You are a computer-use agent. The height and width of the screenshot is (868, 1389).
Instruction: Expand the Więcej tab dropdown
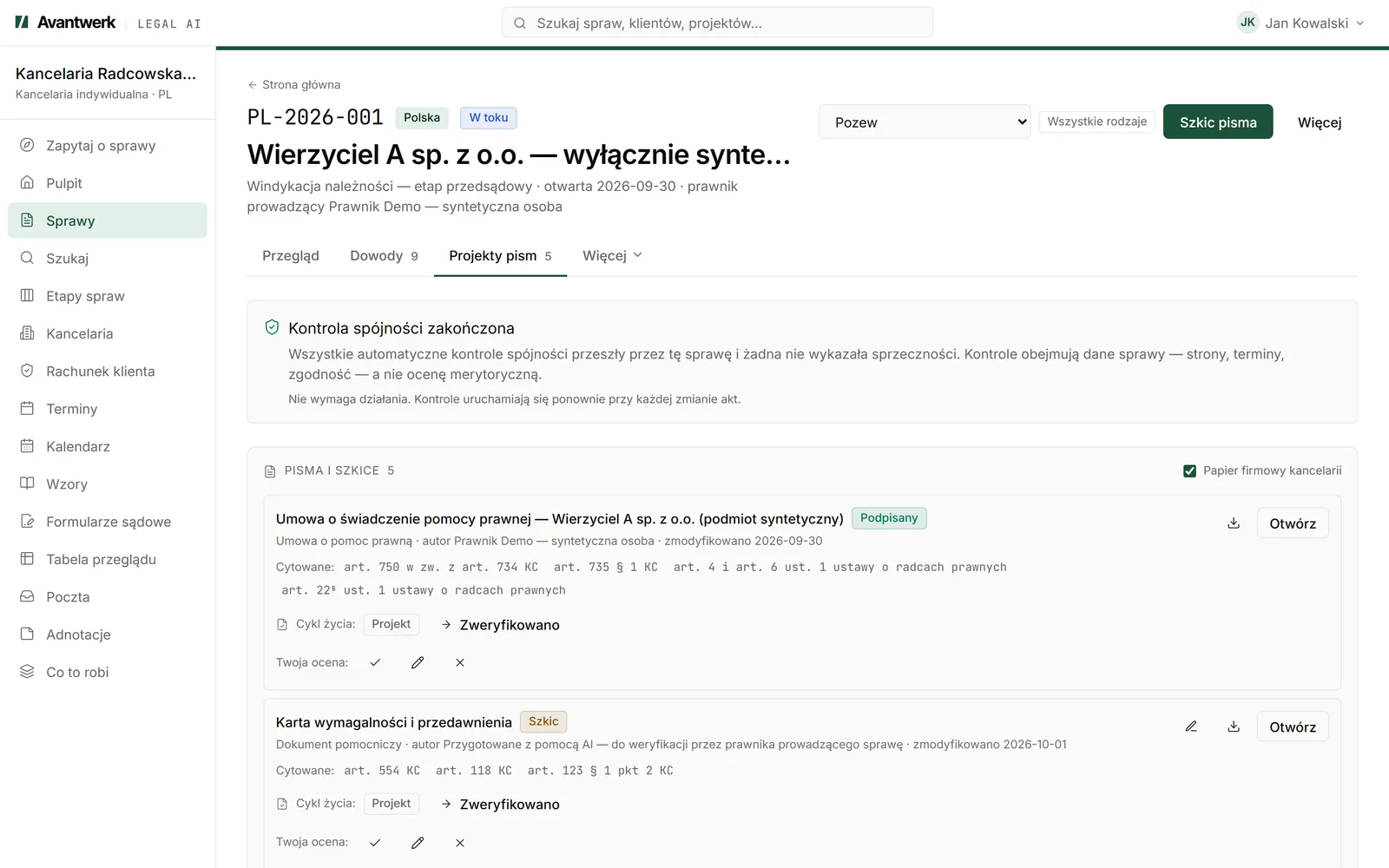612,255
